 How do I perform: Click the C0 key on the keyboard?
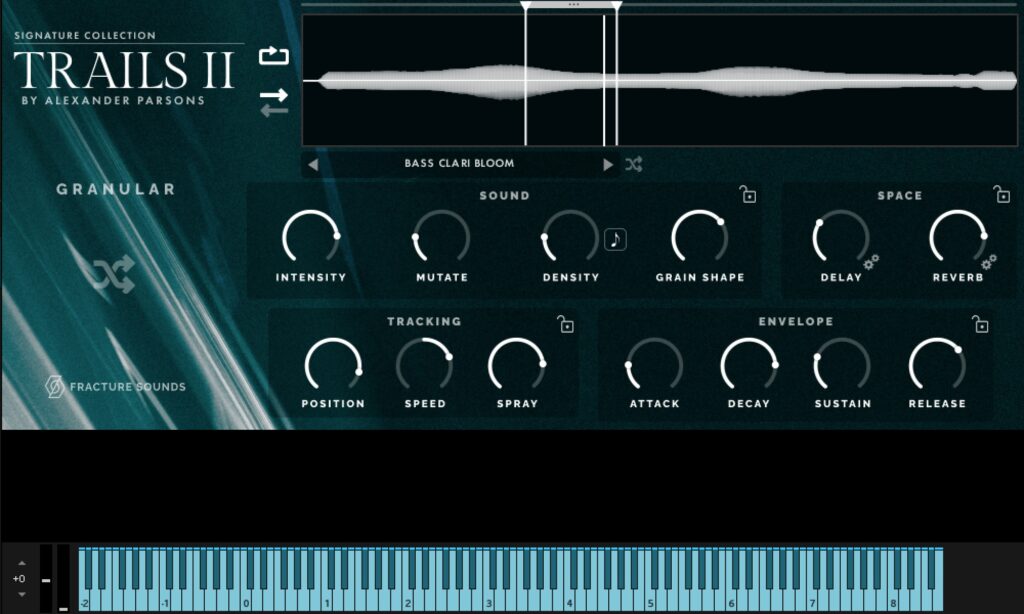pos(246,601)
